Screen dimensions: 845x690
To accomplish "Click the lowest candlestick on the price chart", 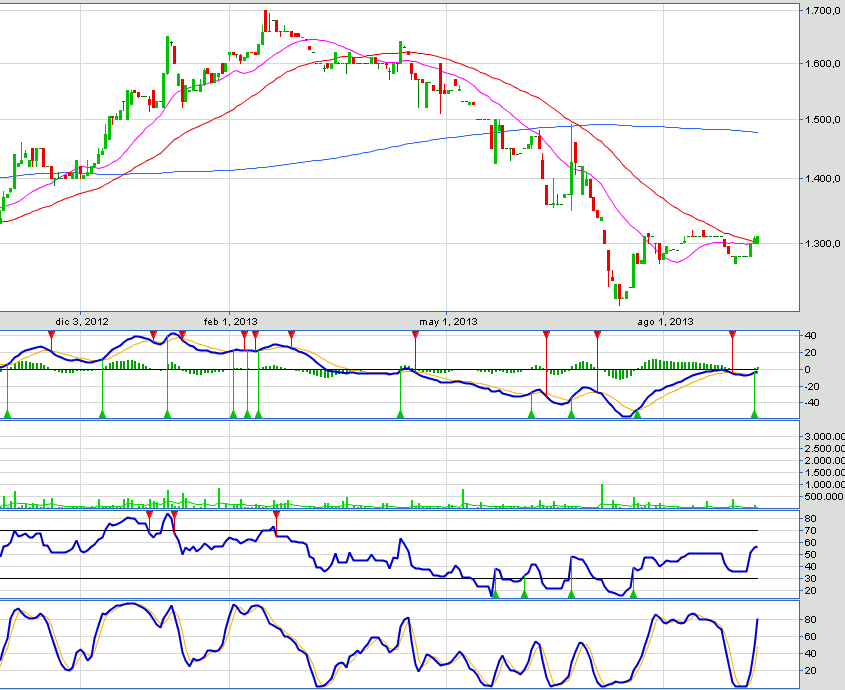I will pos(621,294).
